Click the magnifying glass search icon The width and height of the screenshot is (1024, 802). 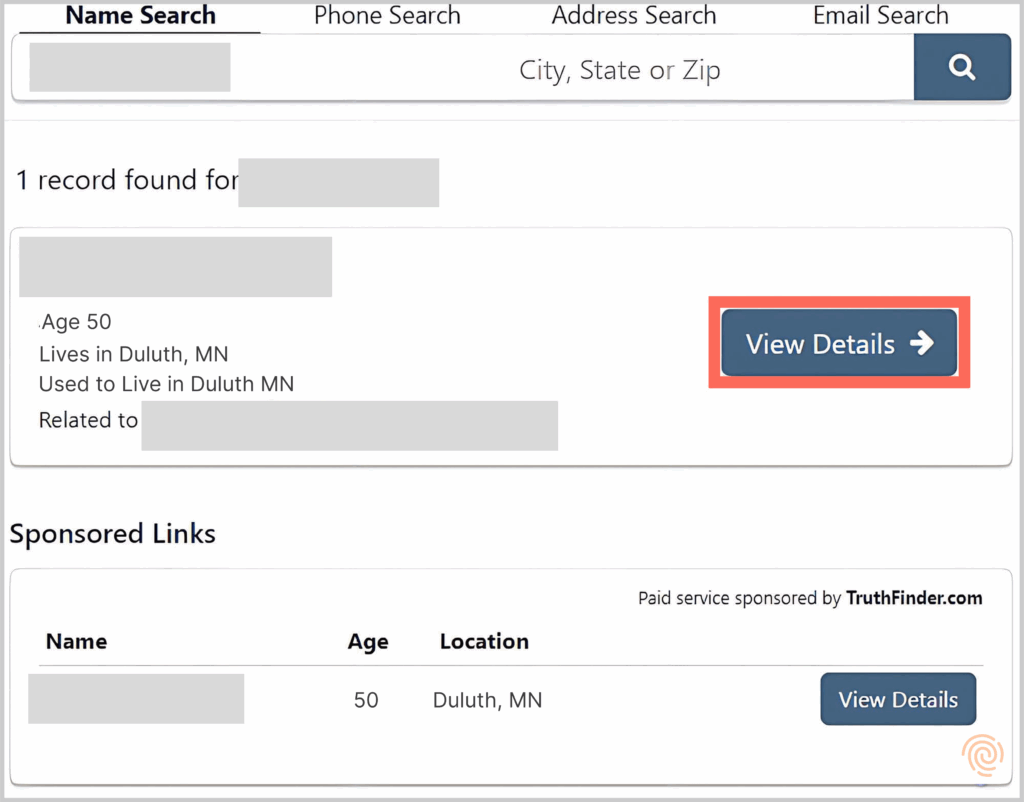coord(962,67)
